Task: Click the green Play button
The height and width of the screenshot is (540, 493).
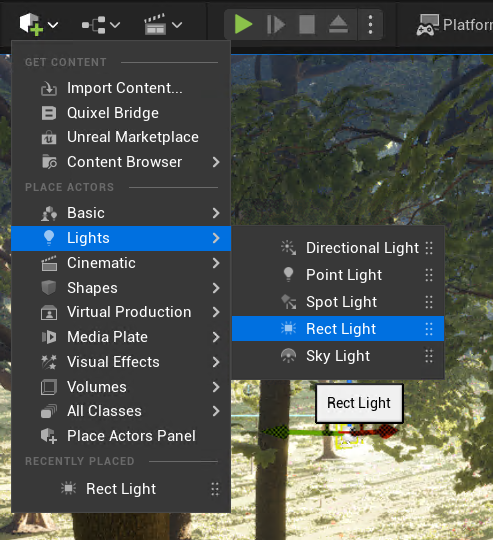Action: click(x=243, y=24)
